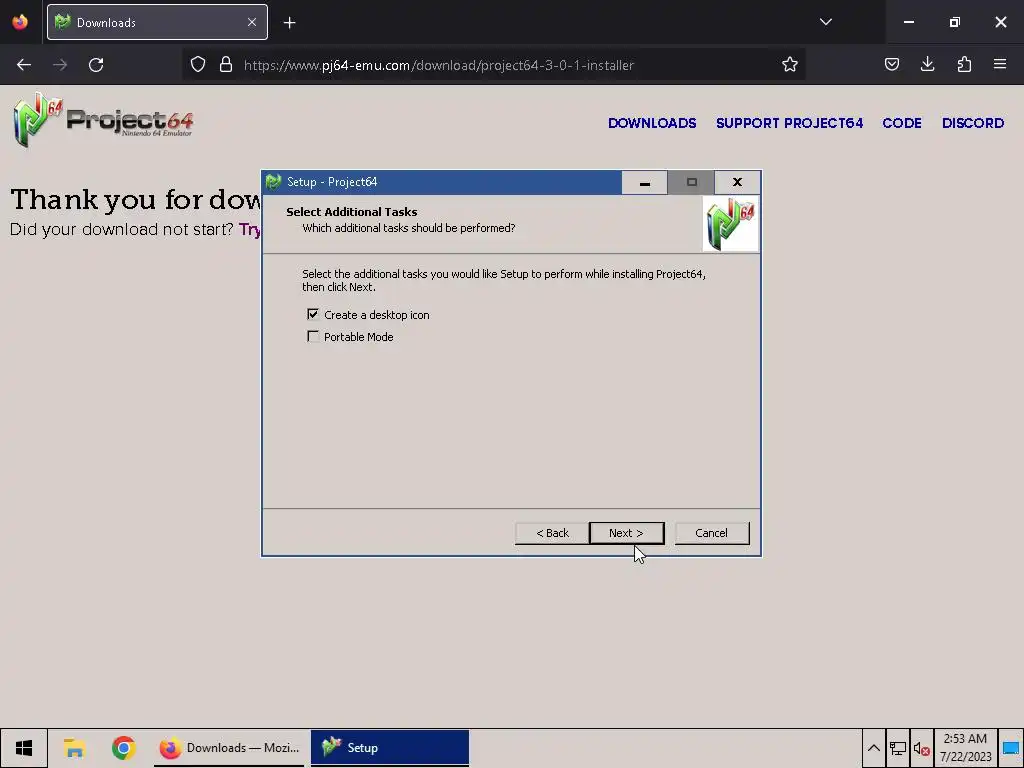Open Windows Start menu
1024x768 pixels.
[x=24, y=748]
